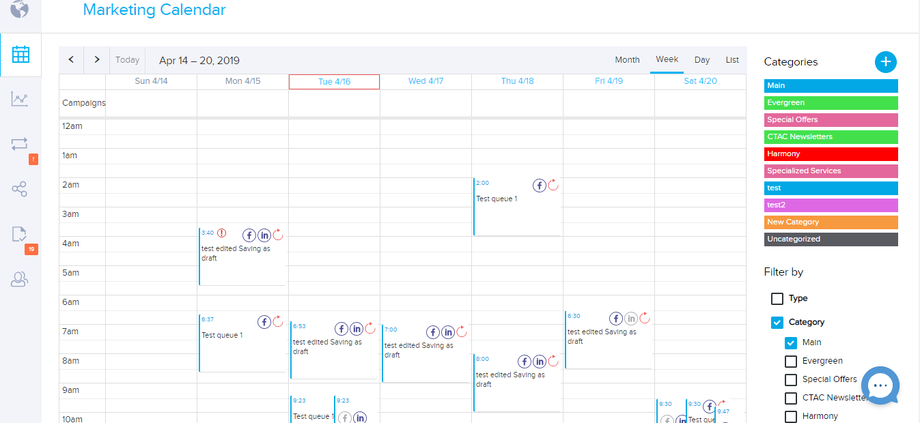Open the calendar view sidebar icon
920x423 pixels.
21,55
